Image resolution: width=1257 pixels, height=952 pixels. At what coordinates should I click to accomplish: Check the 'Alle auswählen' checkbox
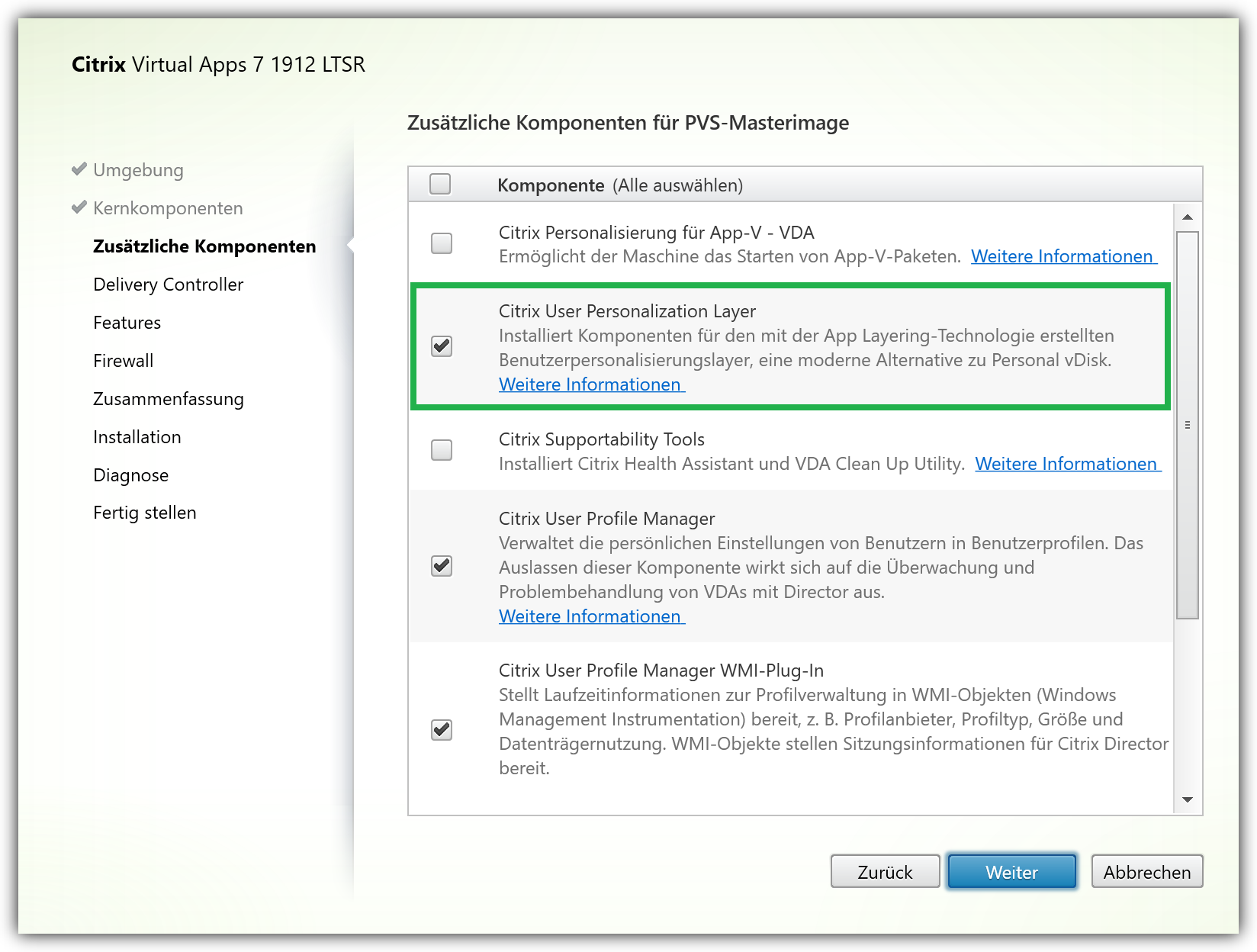click(x=441, y=184)
